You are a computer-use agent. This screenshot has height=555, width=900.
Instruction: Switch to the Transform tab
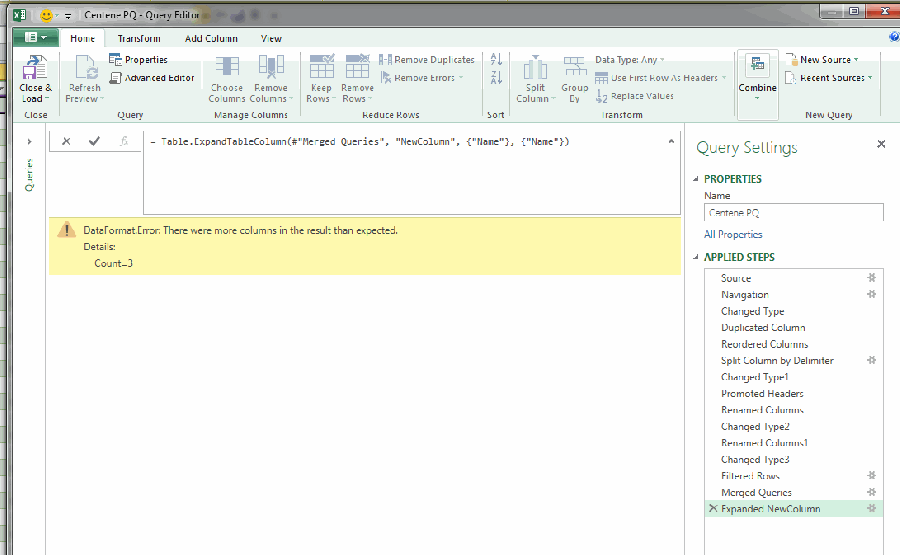139,38
